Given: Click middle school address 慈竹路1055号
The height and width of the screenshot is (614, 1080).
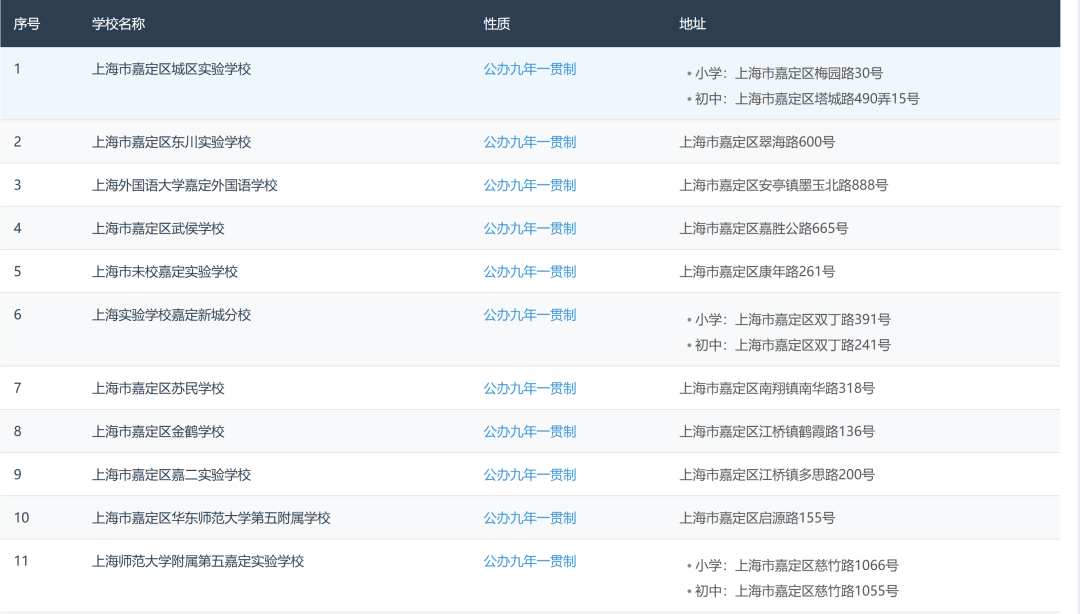Looking at the screenshot, I should click(796, 591).
